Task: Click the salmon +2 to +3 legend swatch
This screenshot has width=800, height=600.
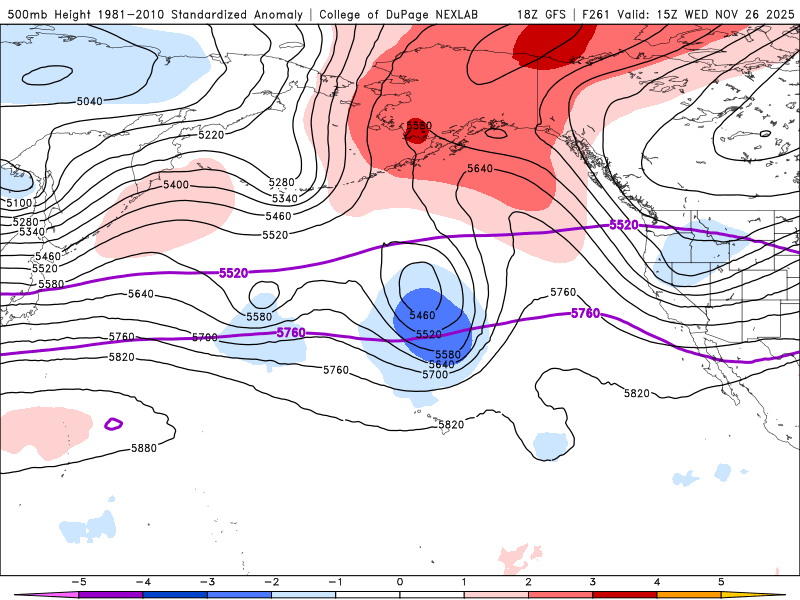Action: pos(560,594)
